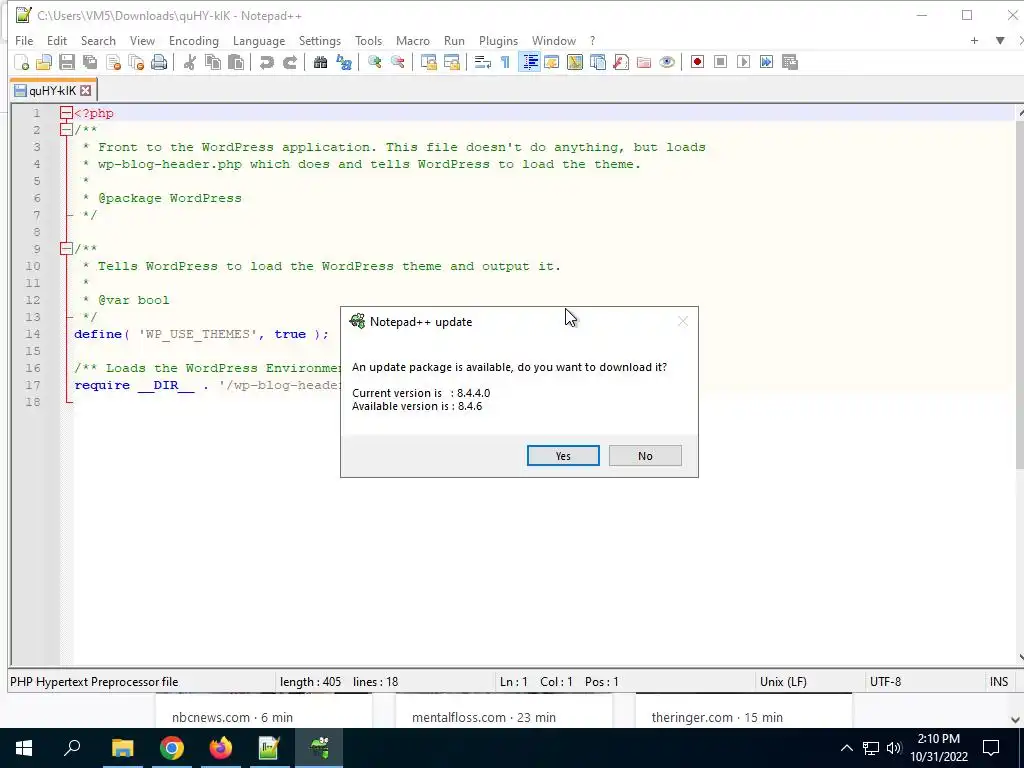The width and height of the screenshot is (1024, 768).
Task: Open the Language menu
Action: [259, 40]
